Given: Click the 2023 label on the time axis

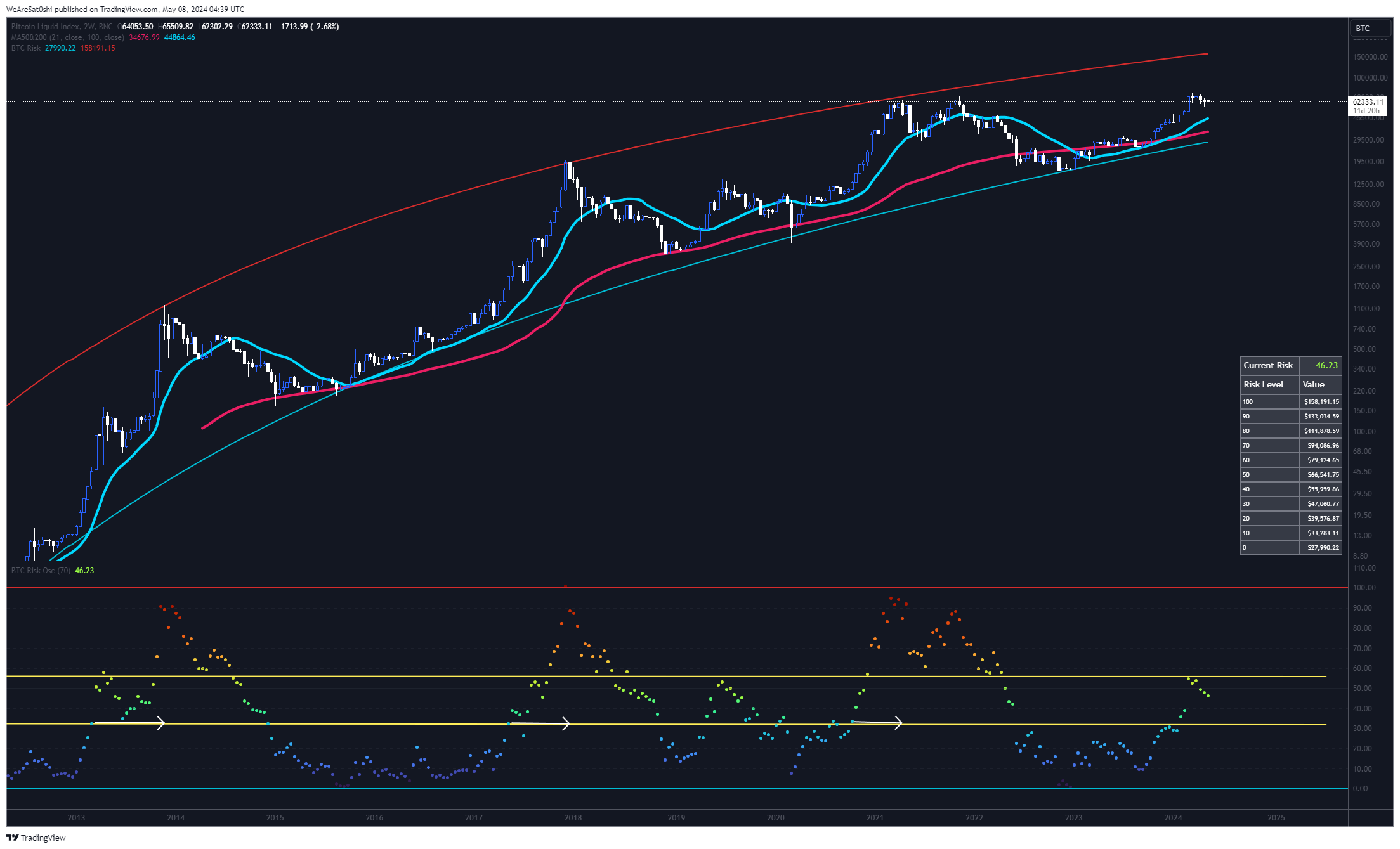Looking at the screenshot, I should (1073, 818).
